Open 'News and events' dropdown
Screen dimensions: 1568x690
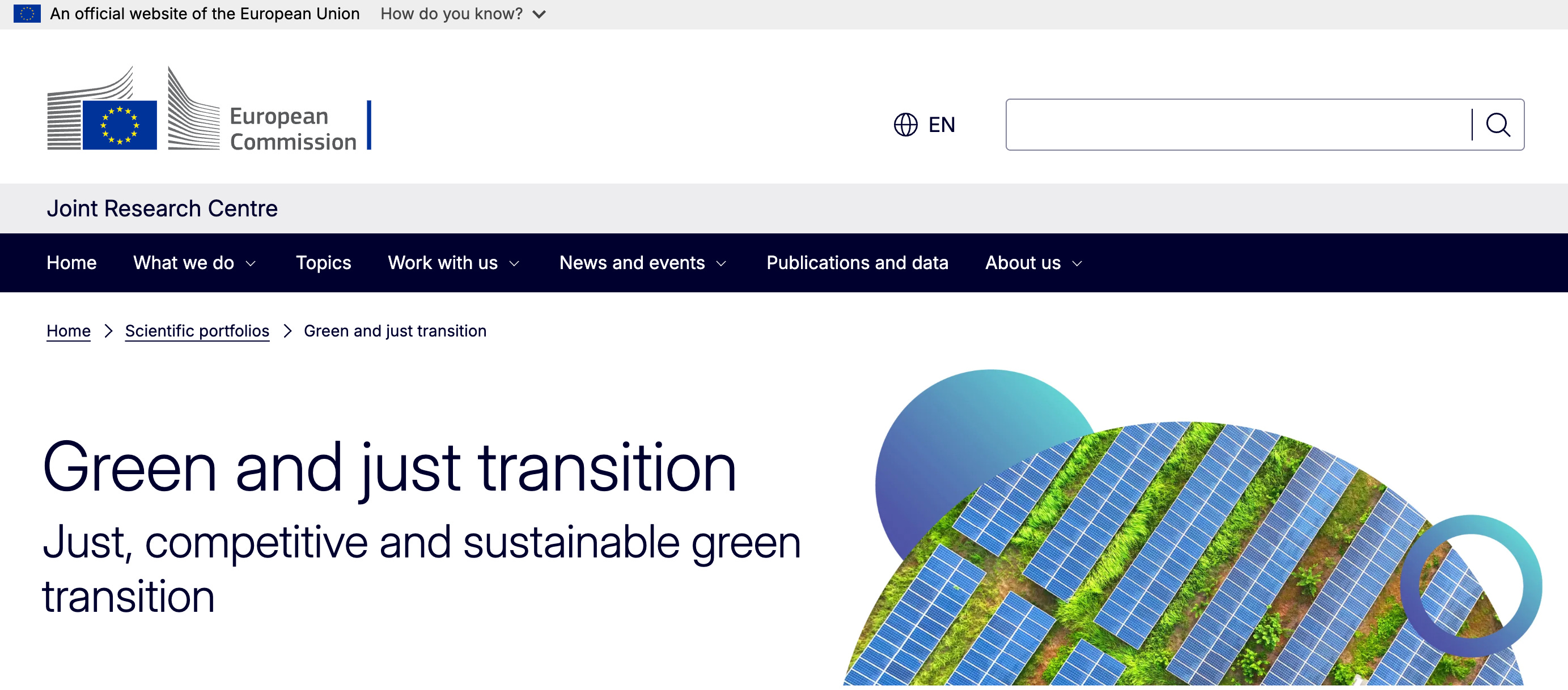643,263
